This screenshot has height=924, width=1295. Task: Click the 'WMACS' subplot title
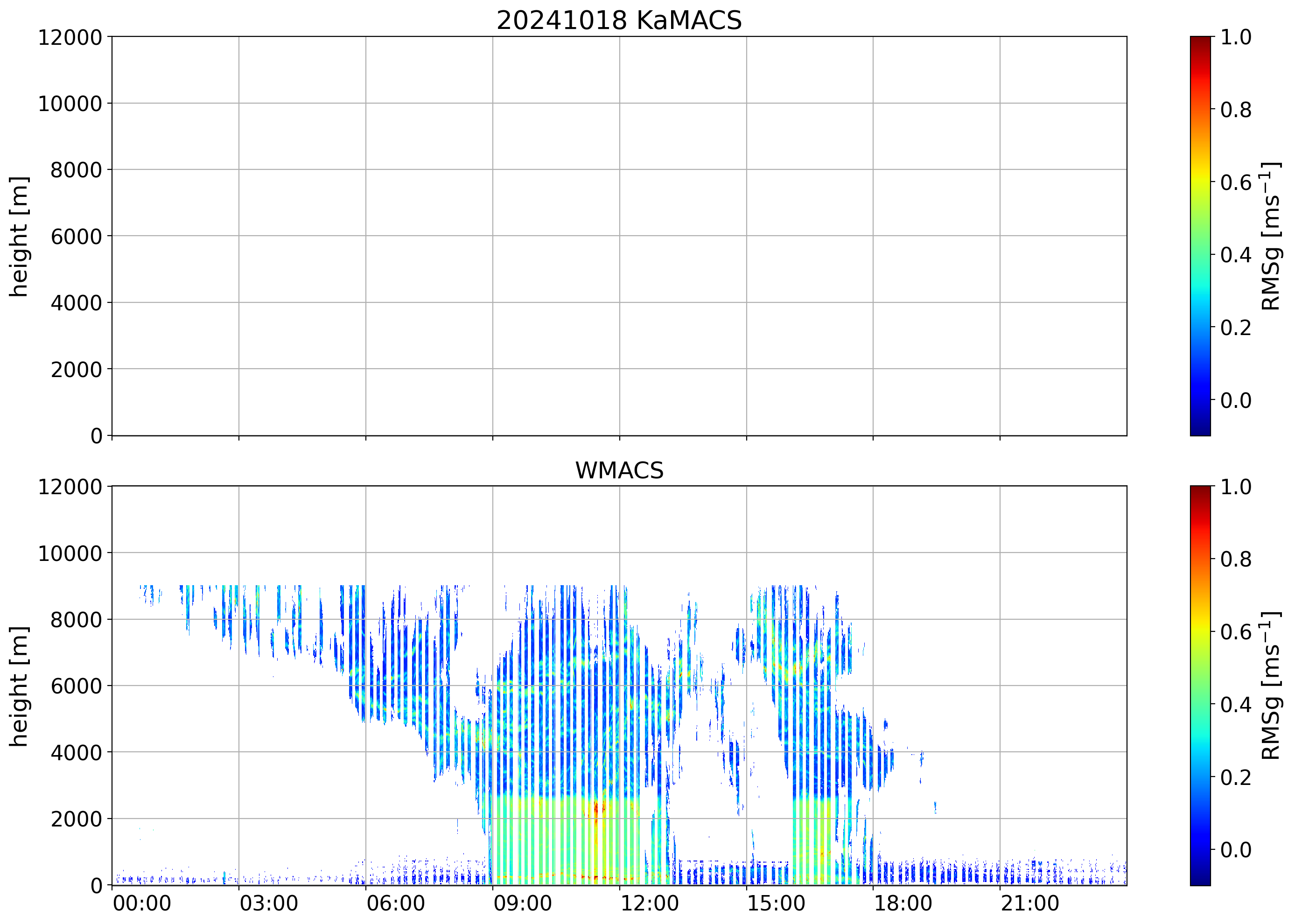619,470
